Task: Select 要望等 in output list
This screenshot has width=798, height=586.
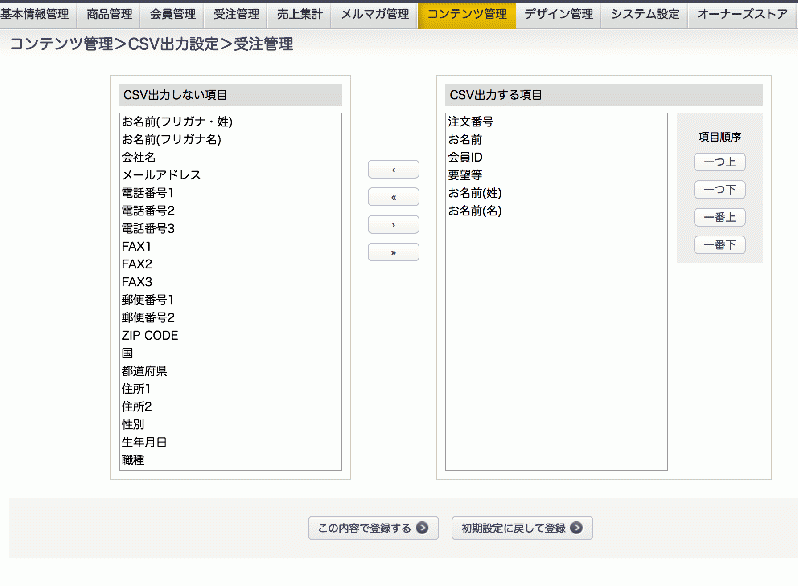Action: (x=556, y=175)
